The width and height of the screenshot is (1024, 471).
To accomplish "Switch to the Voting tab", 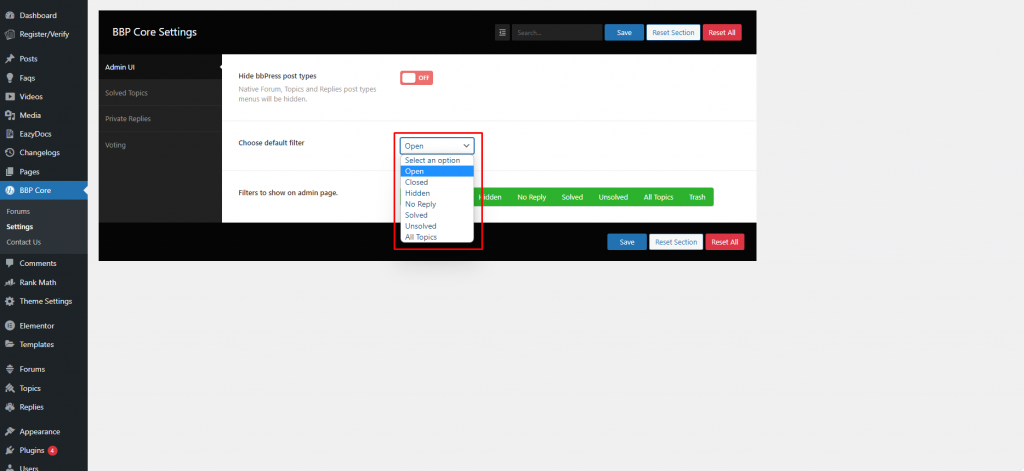I will click(x=160, y=145).
